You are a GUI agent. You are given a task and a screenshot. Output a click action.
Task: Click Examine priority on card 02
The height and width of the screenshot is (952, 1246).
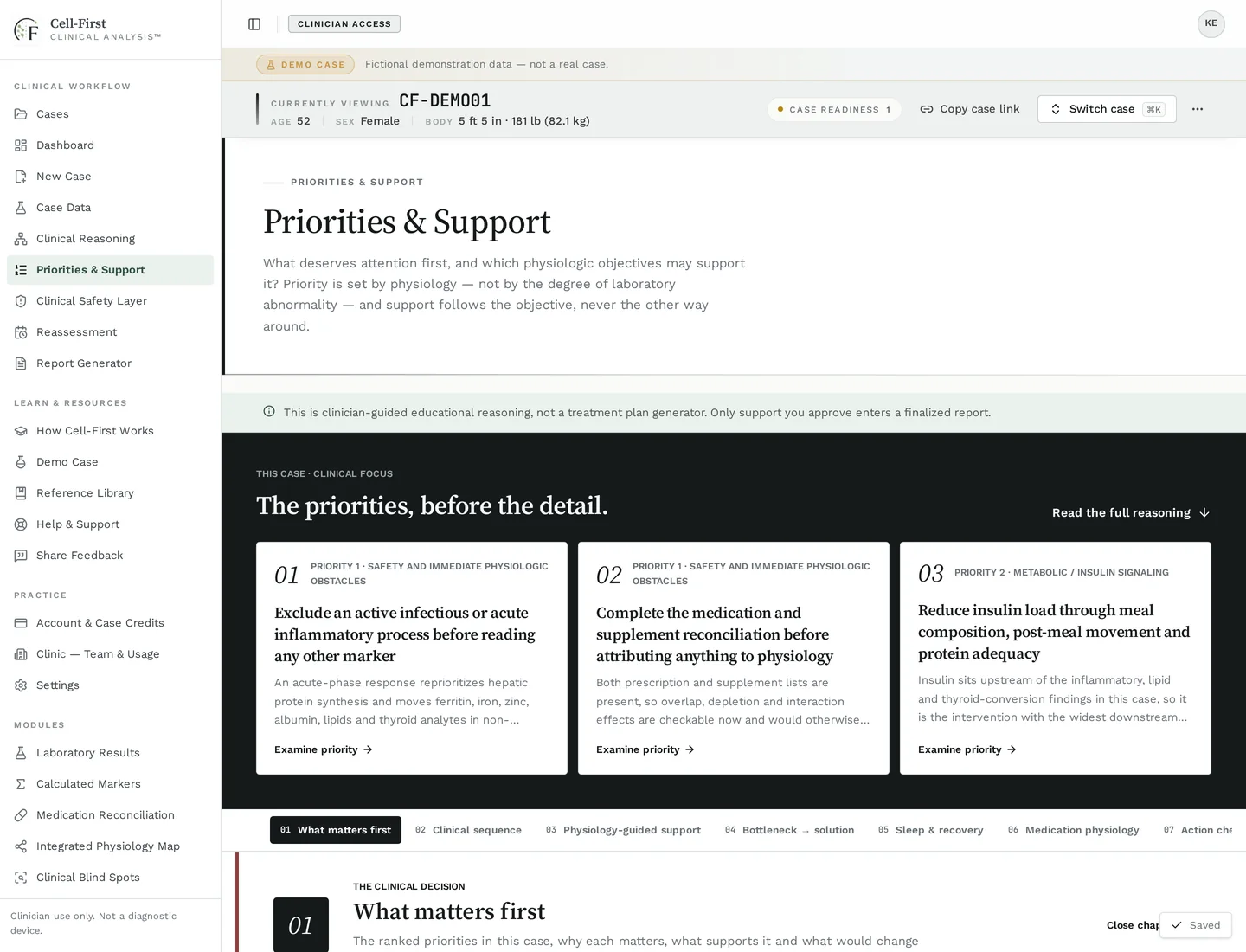point(645,749)
